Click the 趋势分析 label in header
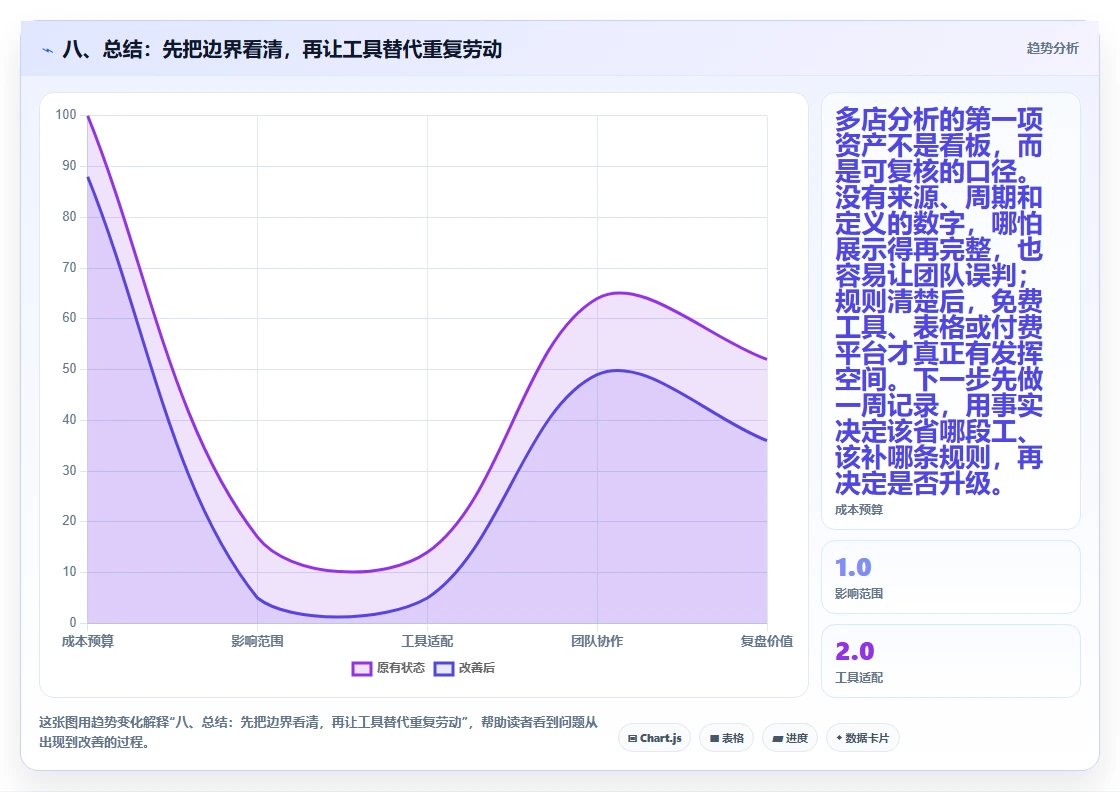 pyautogui.click(x=1052, y=49)
